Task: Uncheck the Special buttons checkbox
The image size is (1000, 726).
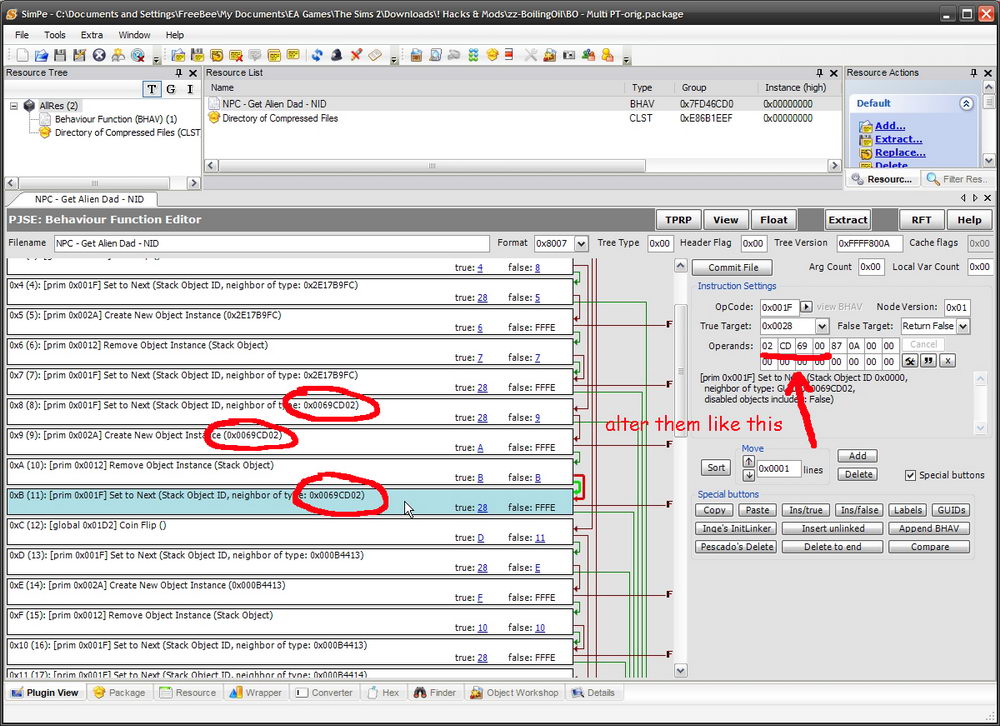Action: pyautogui.click(x=910, y=475)
